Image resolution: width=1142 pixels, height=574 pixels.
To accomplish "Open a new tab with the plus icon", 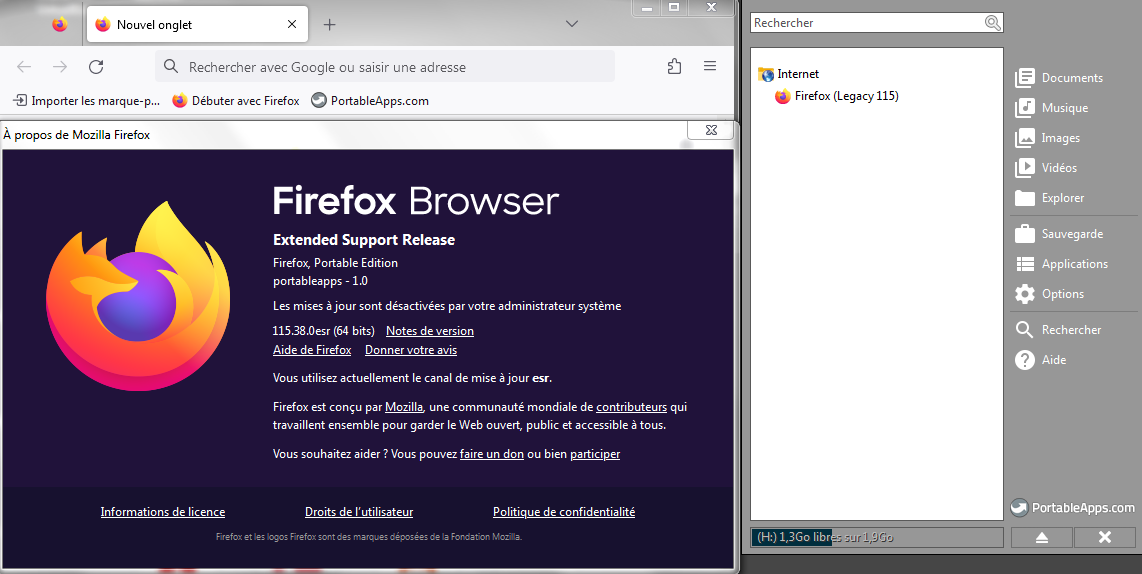I will pyautogui.click(x=329, y=24).
